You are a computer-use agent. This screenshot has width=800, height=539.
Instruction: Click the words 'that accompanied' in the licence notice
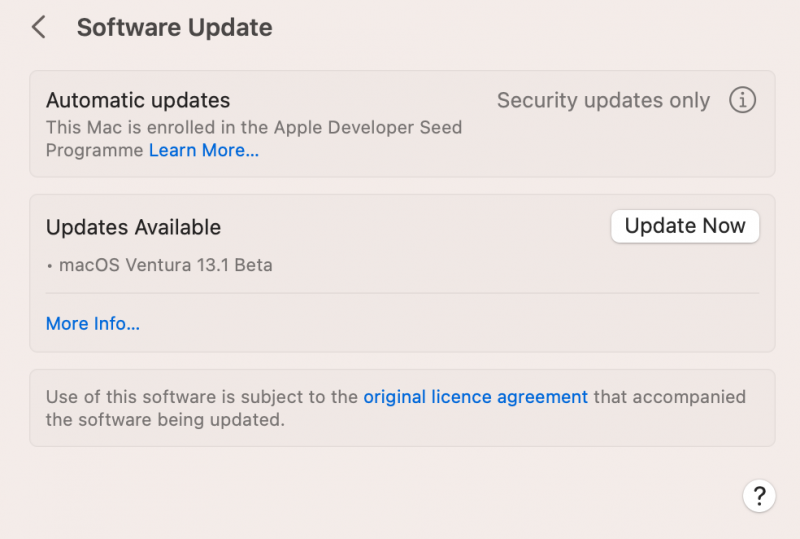tap(669, 397)
